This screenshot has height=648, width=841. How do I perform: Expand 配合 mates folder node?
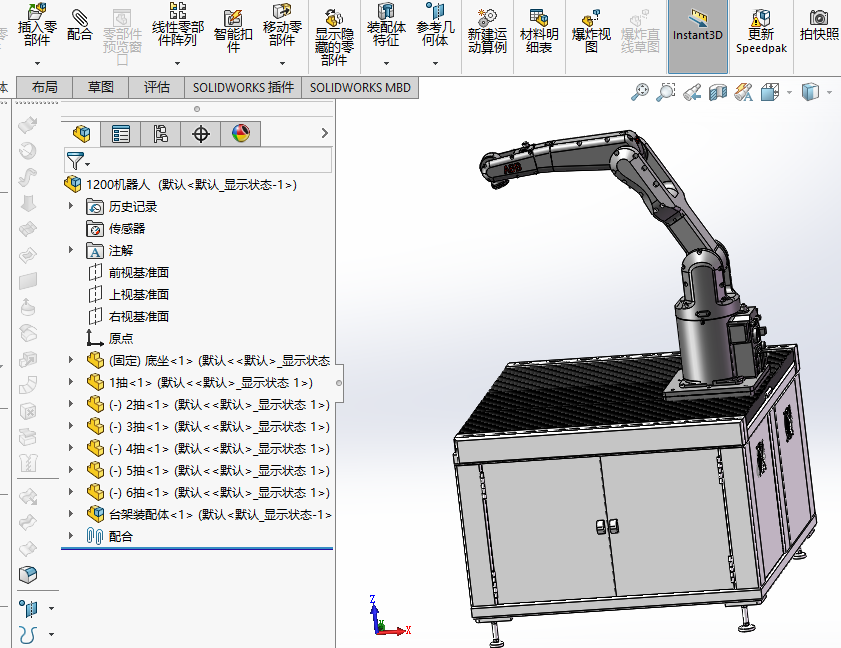tap(70, 536)
